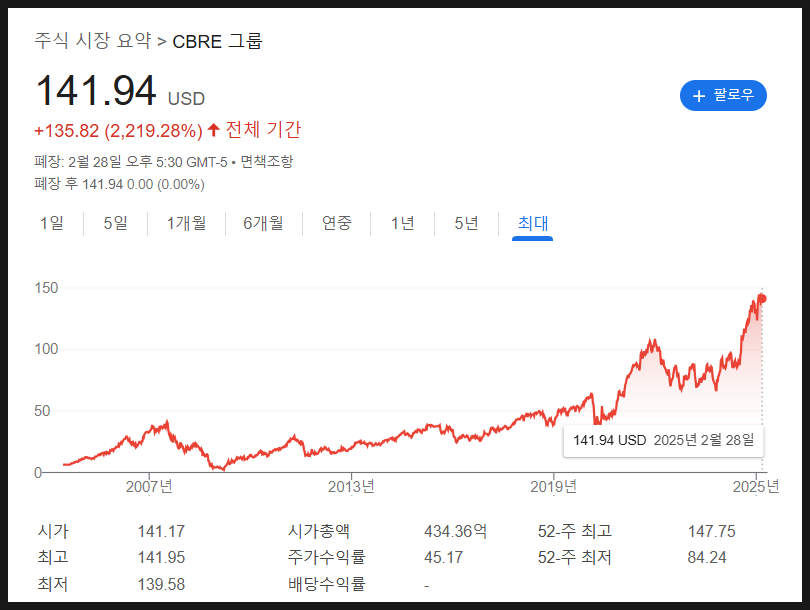The width and height of the screenshot is (810, 610).
Task: Click the 52-주 최고 value 147.75
Action: [711, 531]
